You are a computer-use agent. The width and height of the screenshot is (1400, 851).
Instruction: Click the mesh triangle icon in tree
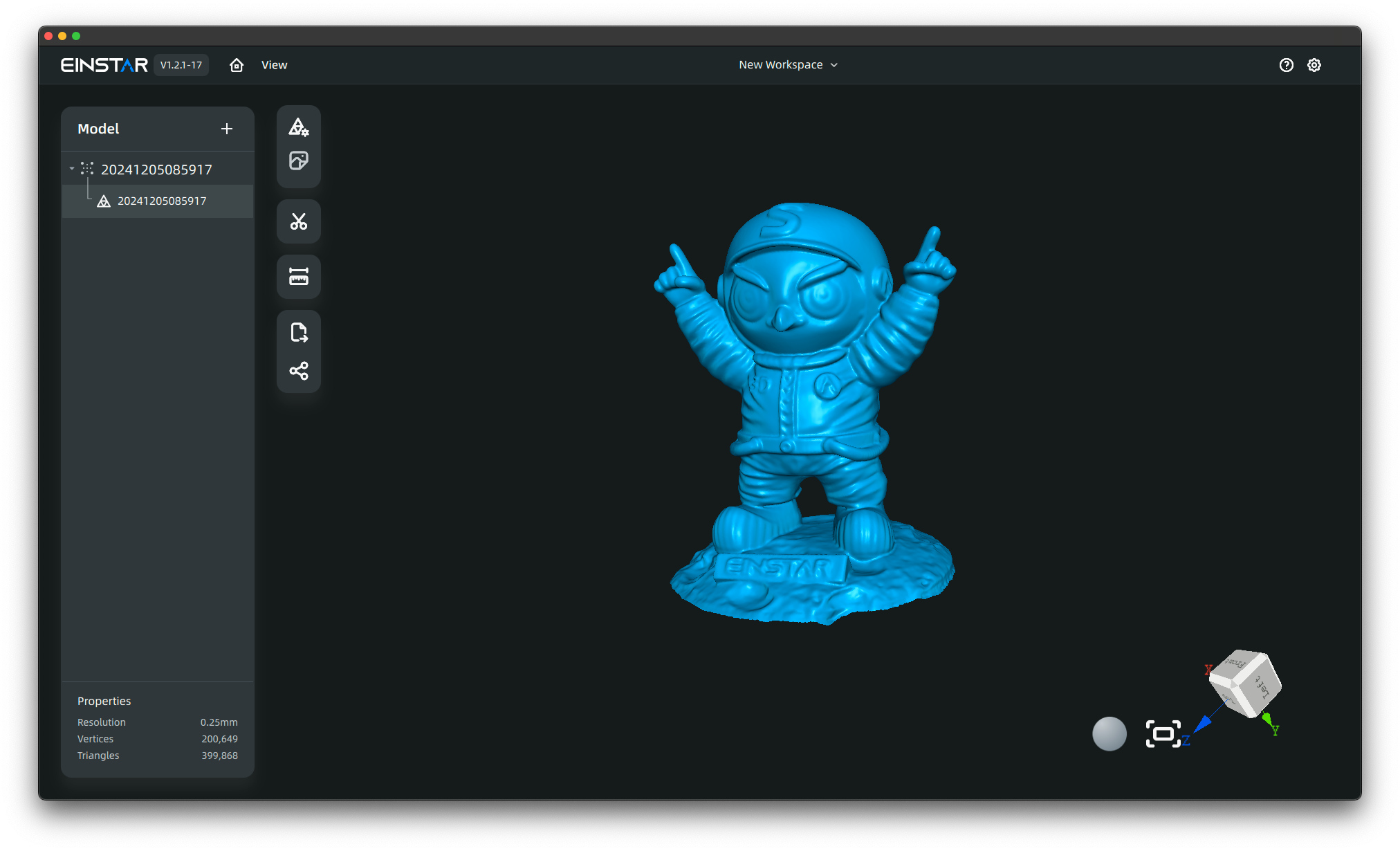[104, 201]
